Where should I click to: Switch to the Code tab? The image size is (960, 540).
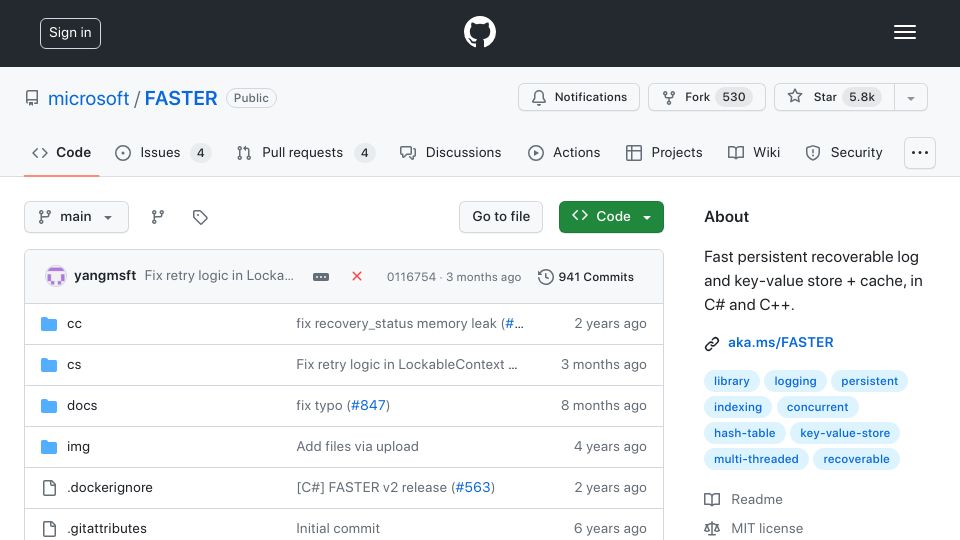pos(61,152)
